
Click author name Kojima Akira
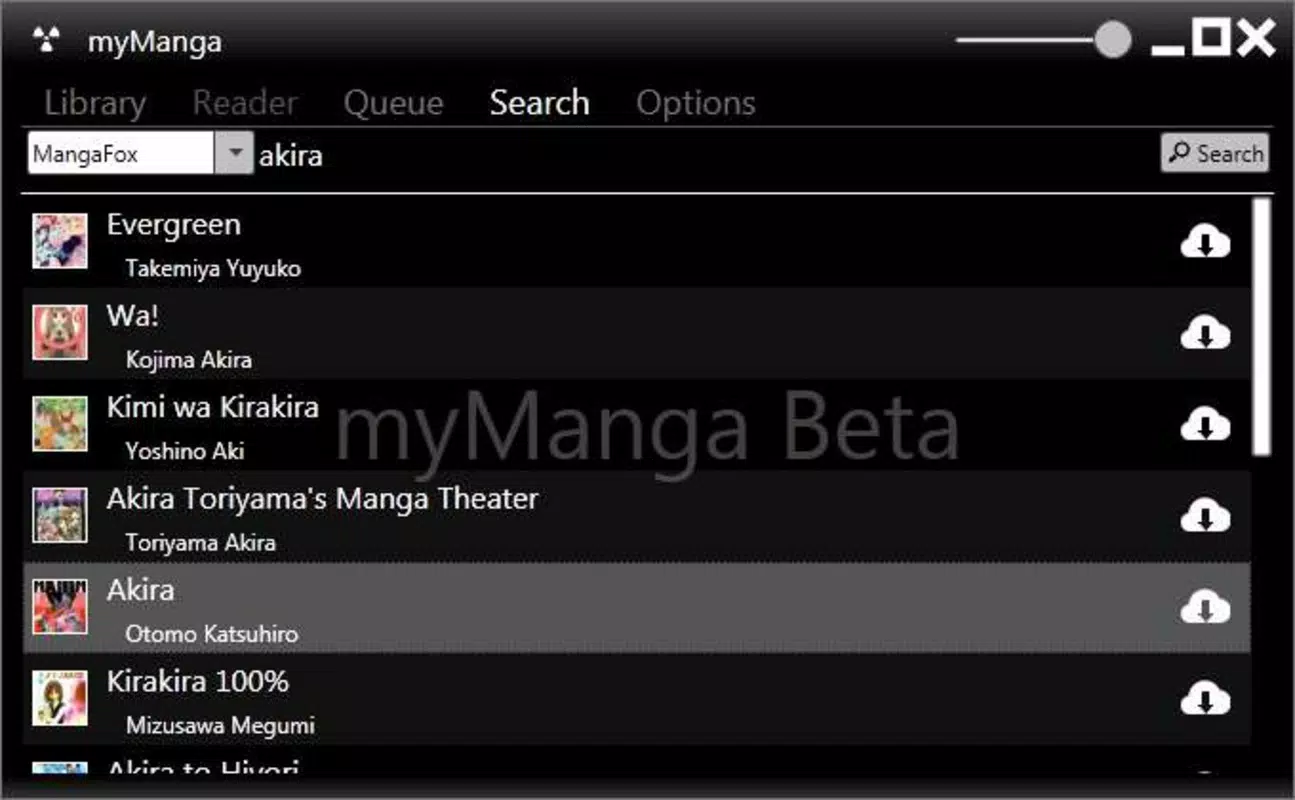pos(189,359)
